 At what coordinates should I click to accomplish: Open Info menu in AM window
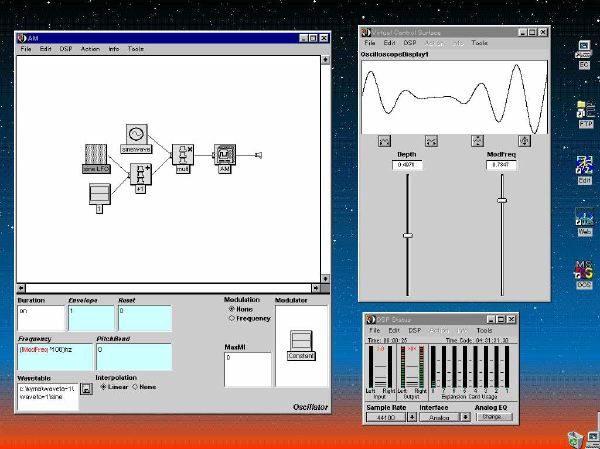[x=114, y=49]
